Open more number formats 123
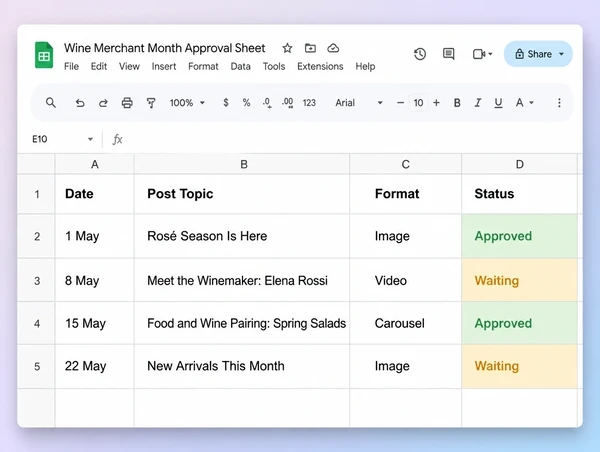600x452 pixels. pos(309,103)
